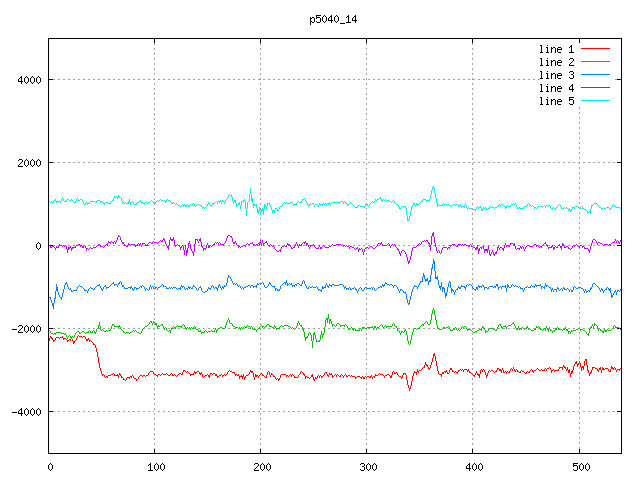This screenshot has height=480, width=640.
Task: Click the 4000 y-axis tick label
Action: tap(28, 80)
